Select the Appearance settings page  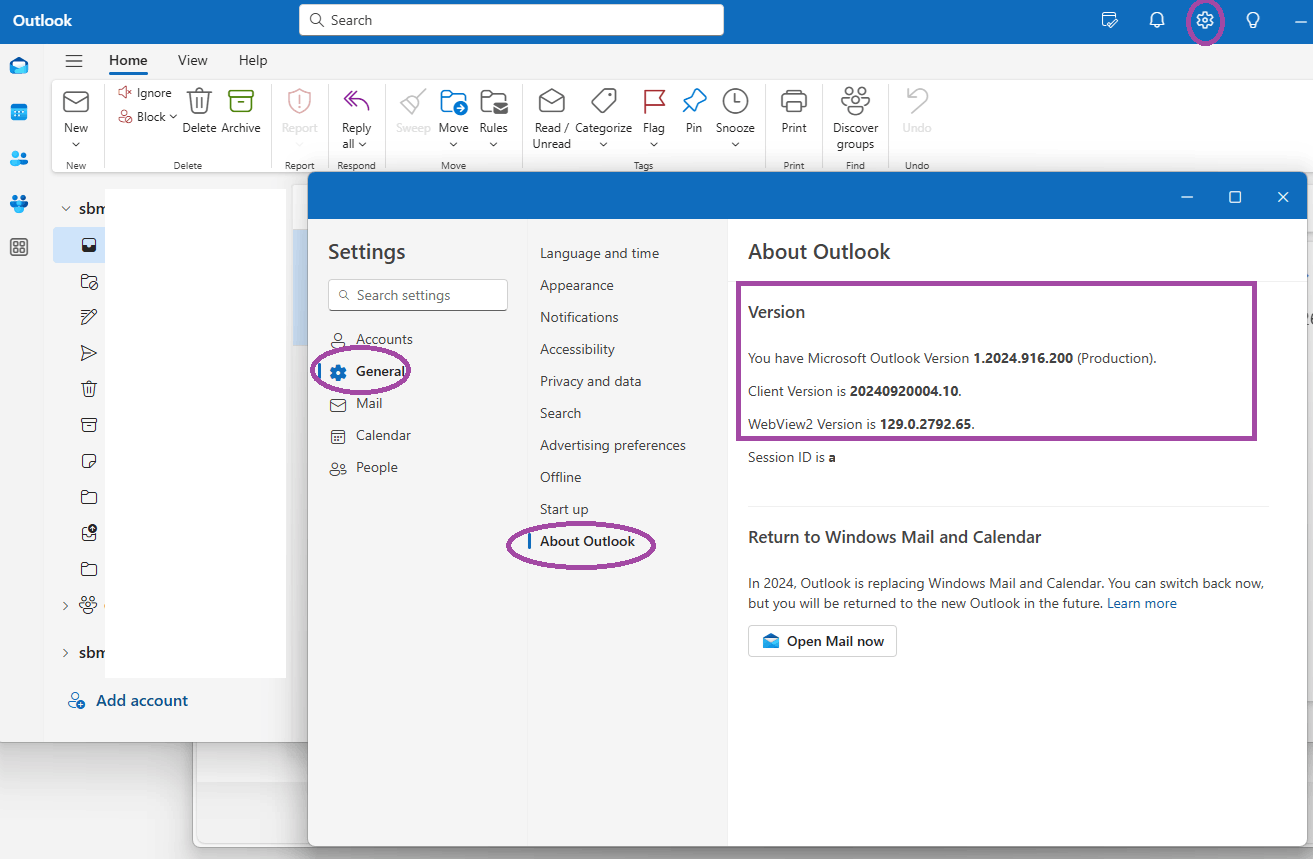tap(577, 286)
